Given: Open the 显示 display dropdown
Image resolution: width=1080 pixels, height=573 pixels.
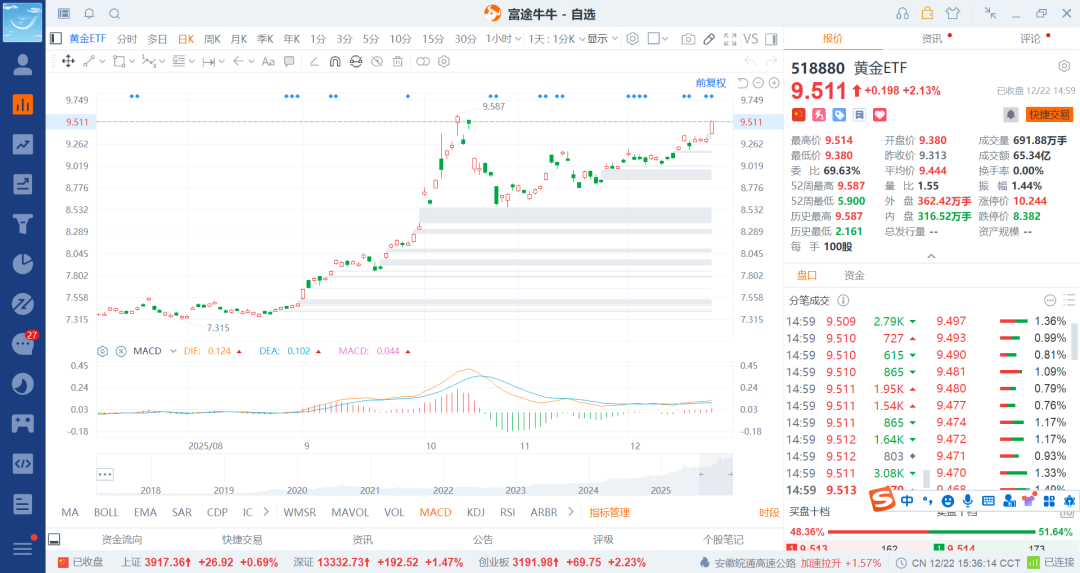Looking at the screenshot, I should tap(603, 39).
